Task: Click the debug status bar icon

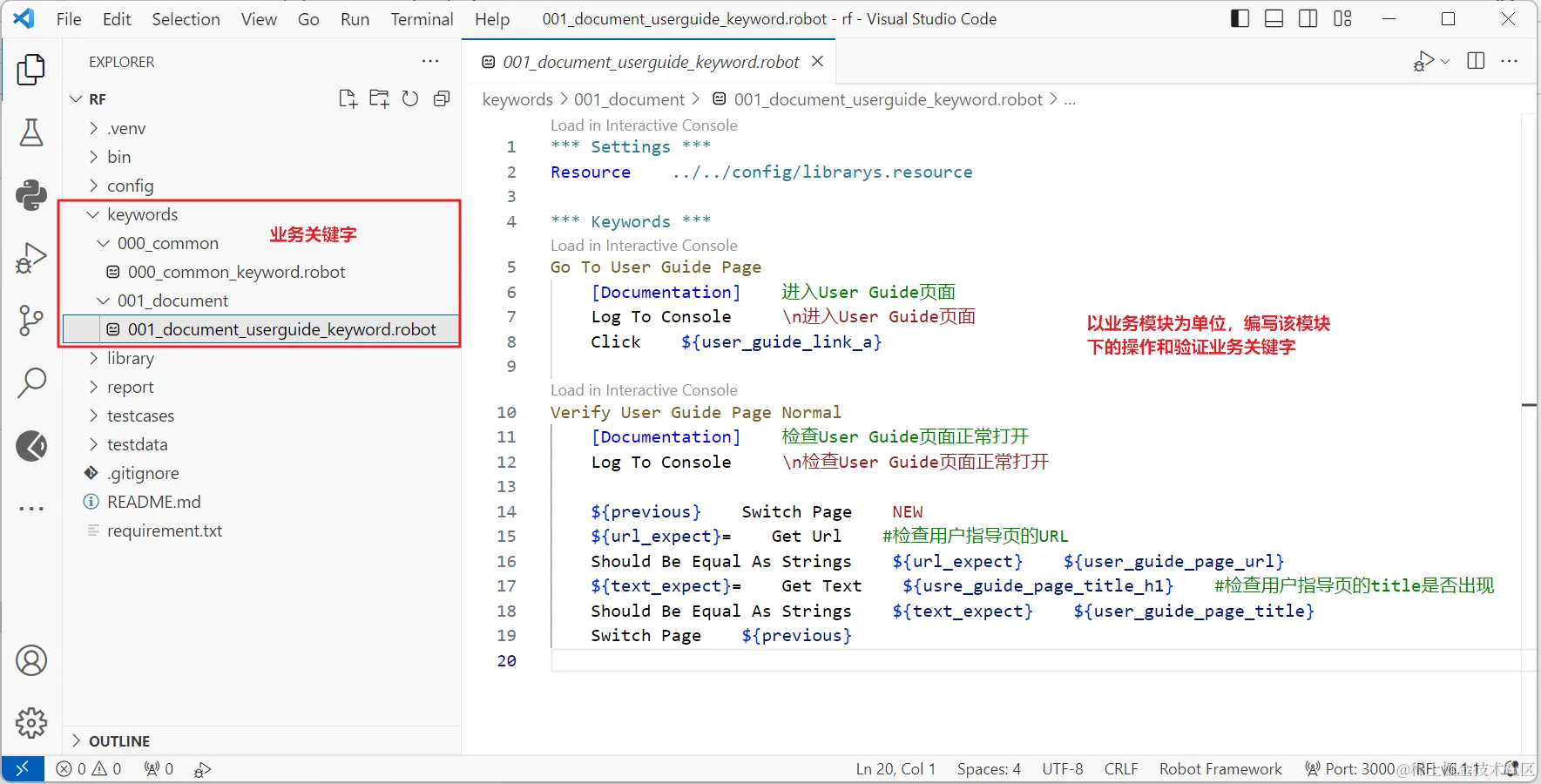Action: pos(202,769)
